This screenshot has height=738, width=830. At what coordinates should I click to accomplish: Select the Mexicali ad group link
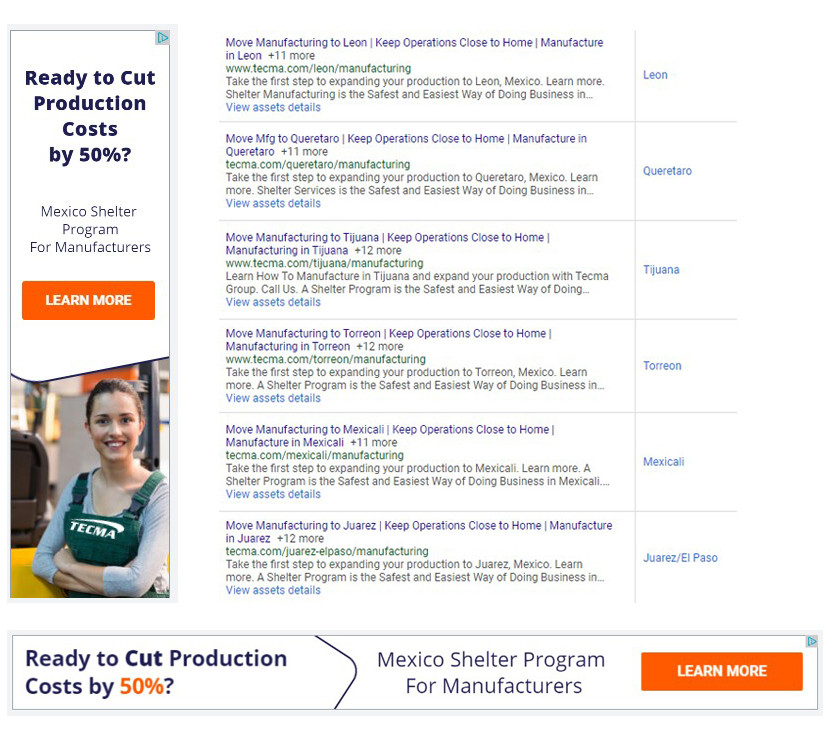click(x=664, y=462)
